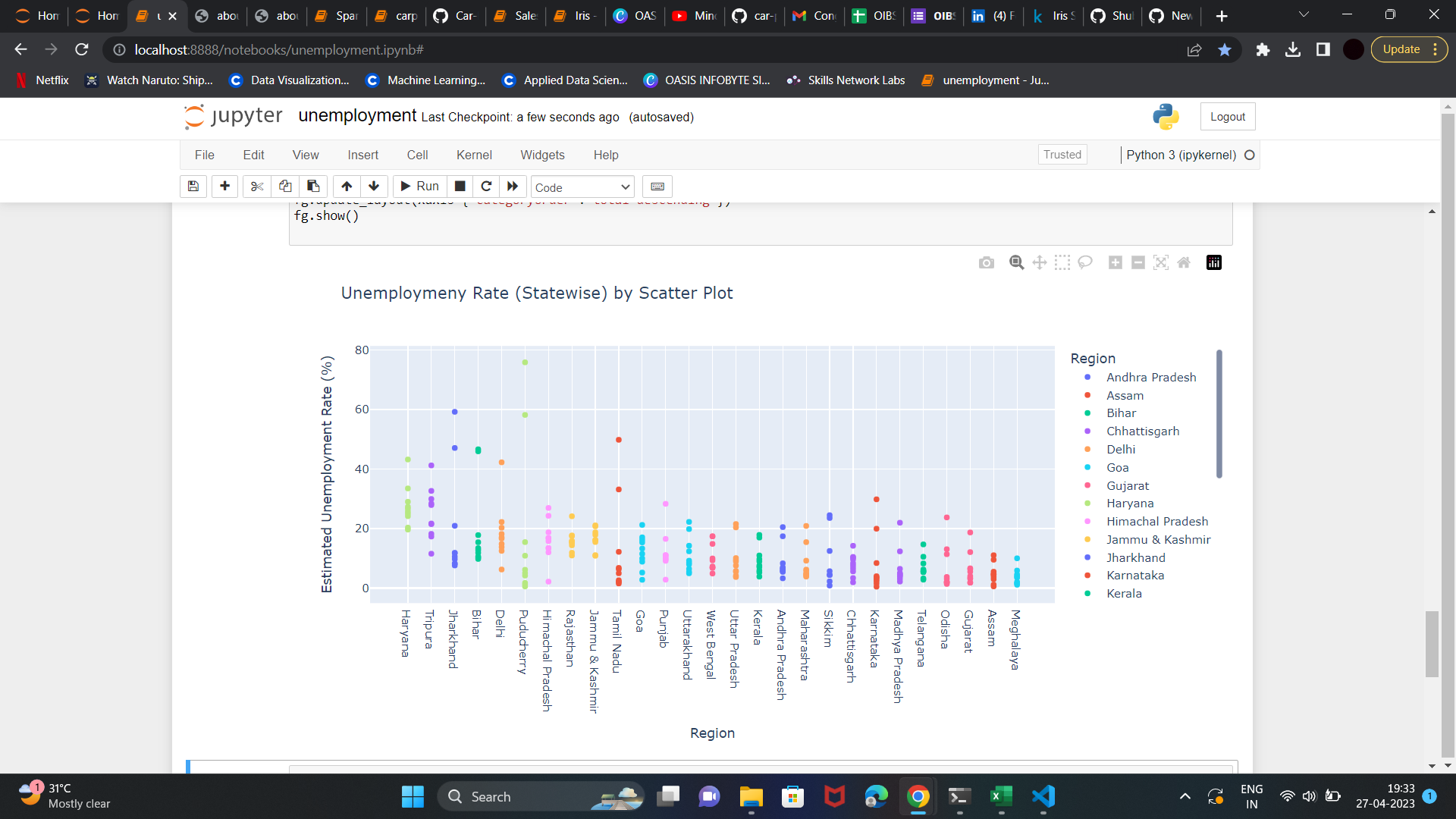This screenshot has width=1456, height=819.
Task: Zoom in on the scatter plot
Action: pyautogui.click(x=1115, y=262)
